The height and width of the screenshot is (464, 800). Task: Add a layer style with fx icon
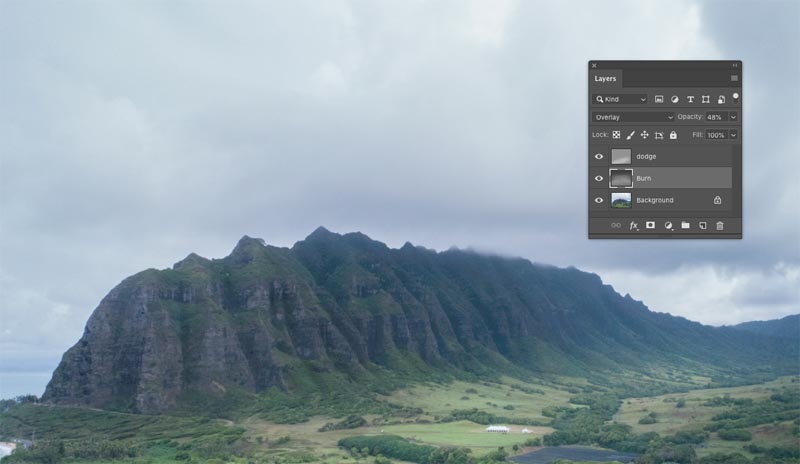pos(634,225)
